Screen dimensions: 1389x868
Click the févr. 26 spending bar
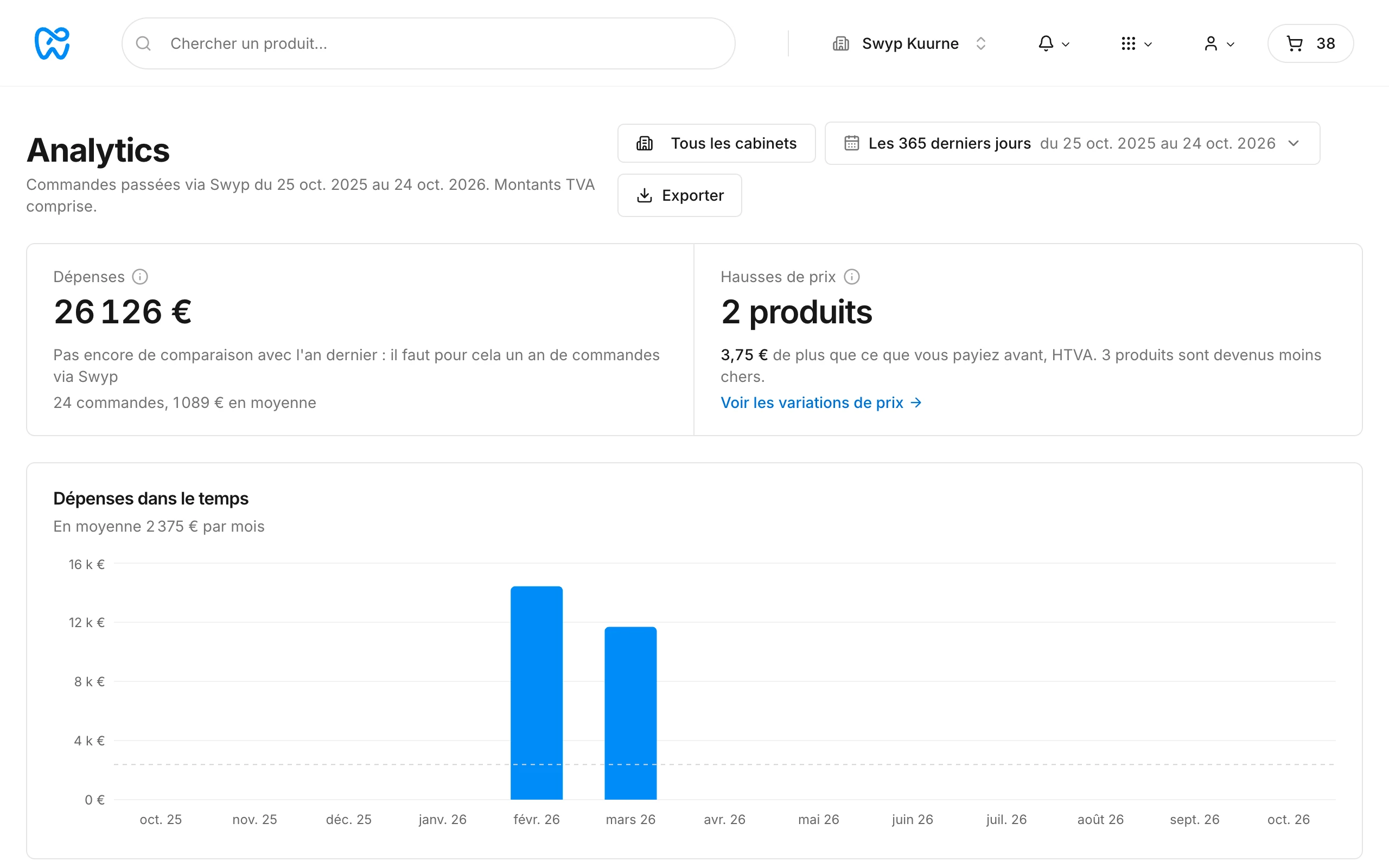pos(537,693)
